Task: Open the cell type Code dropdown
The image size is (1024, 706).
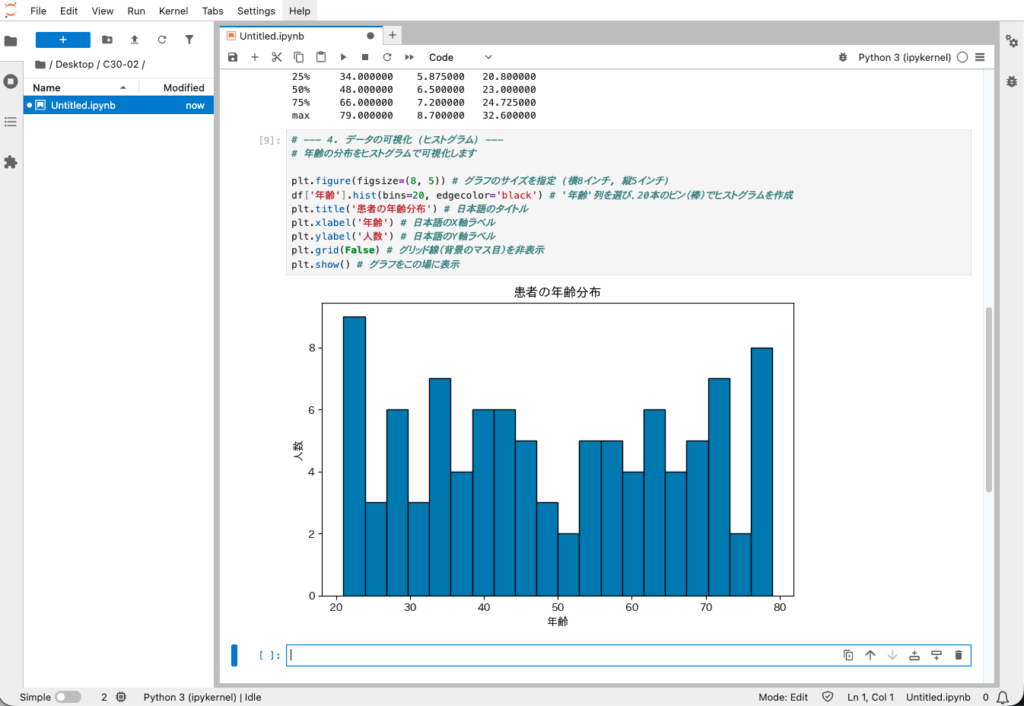Action: click(460, 58)
